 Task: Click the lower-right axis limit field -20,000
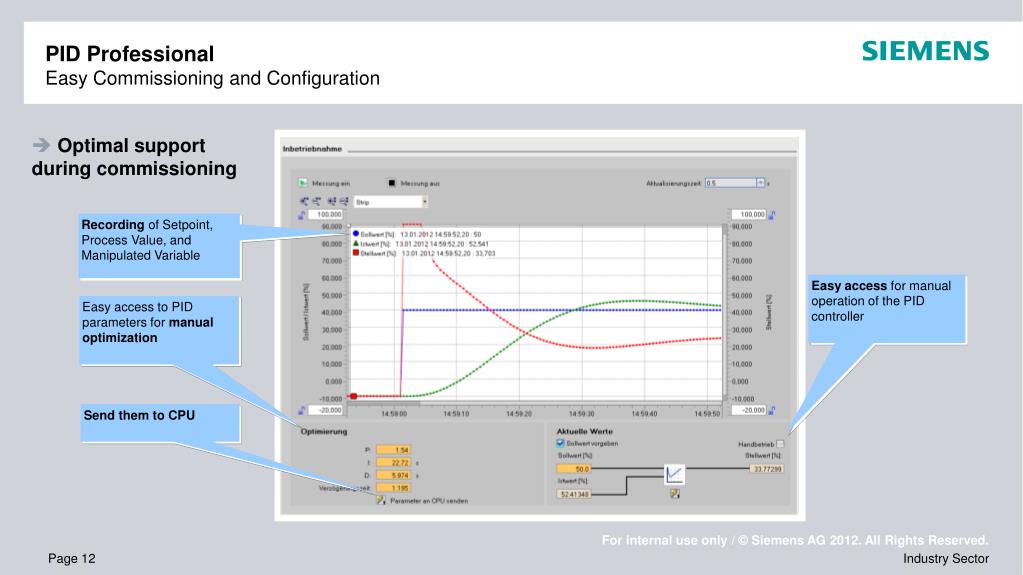point(748,410)
